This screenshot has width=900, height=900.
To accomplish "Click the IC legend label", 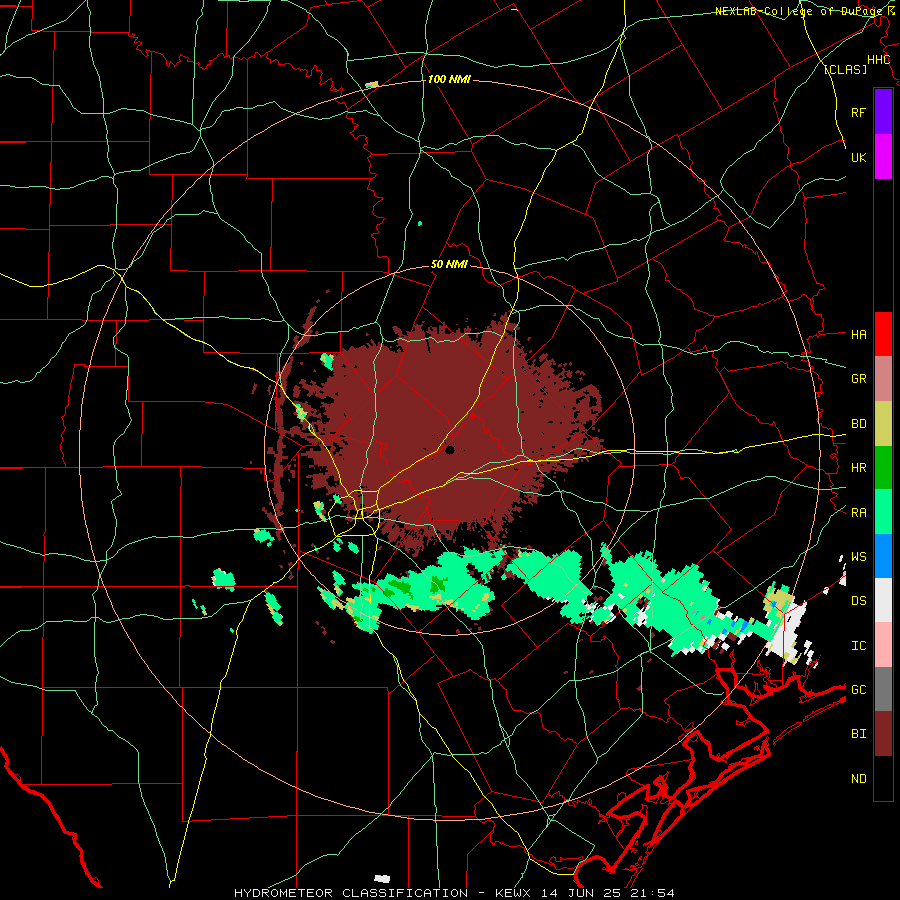I will (x=858, y=646).
